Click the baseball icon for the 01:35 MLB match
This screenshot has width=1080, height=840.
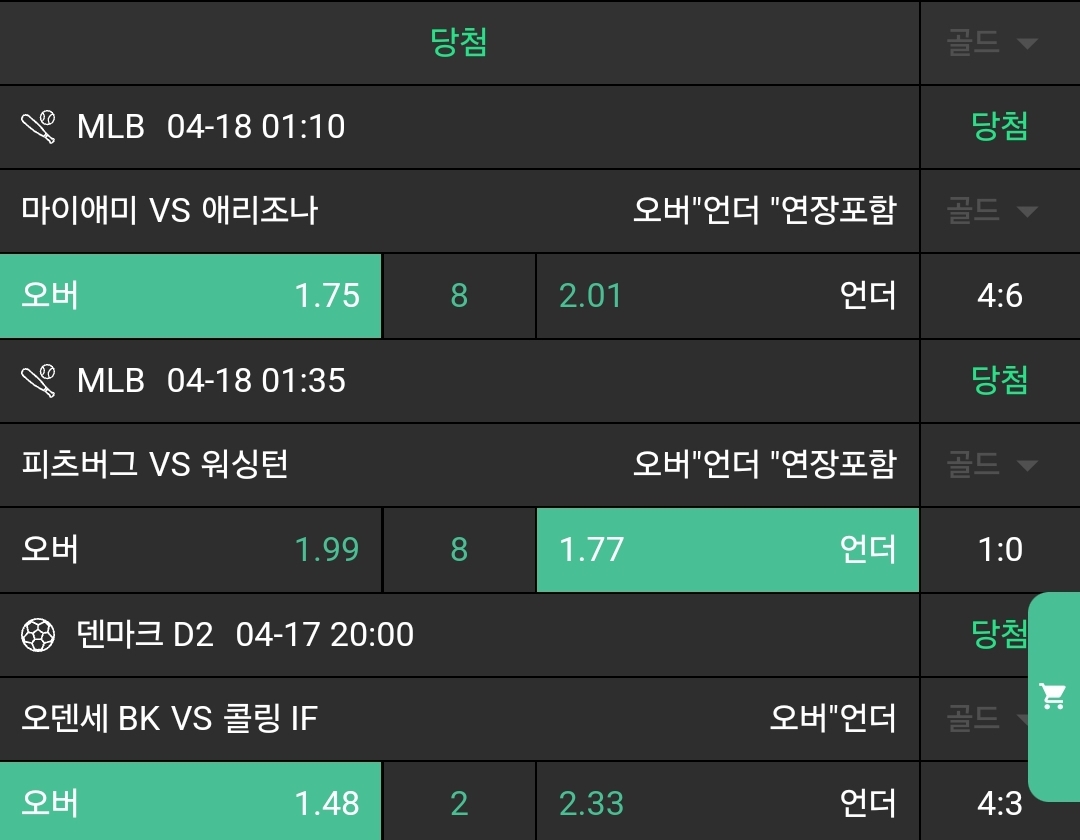[38, 381]
